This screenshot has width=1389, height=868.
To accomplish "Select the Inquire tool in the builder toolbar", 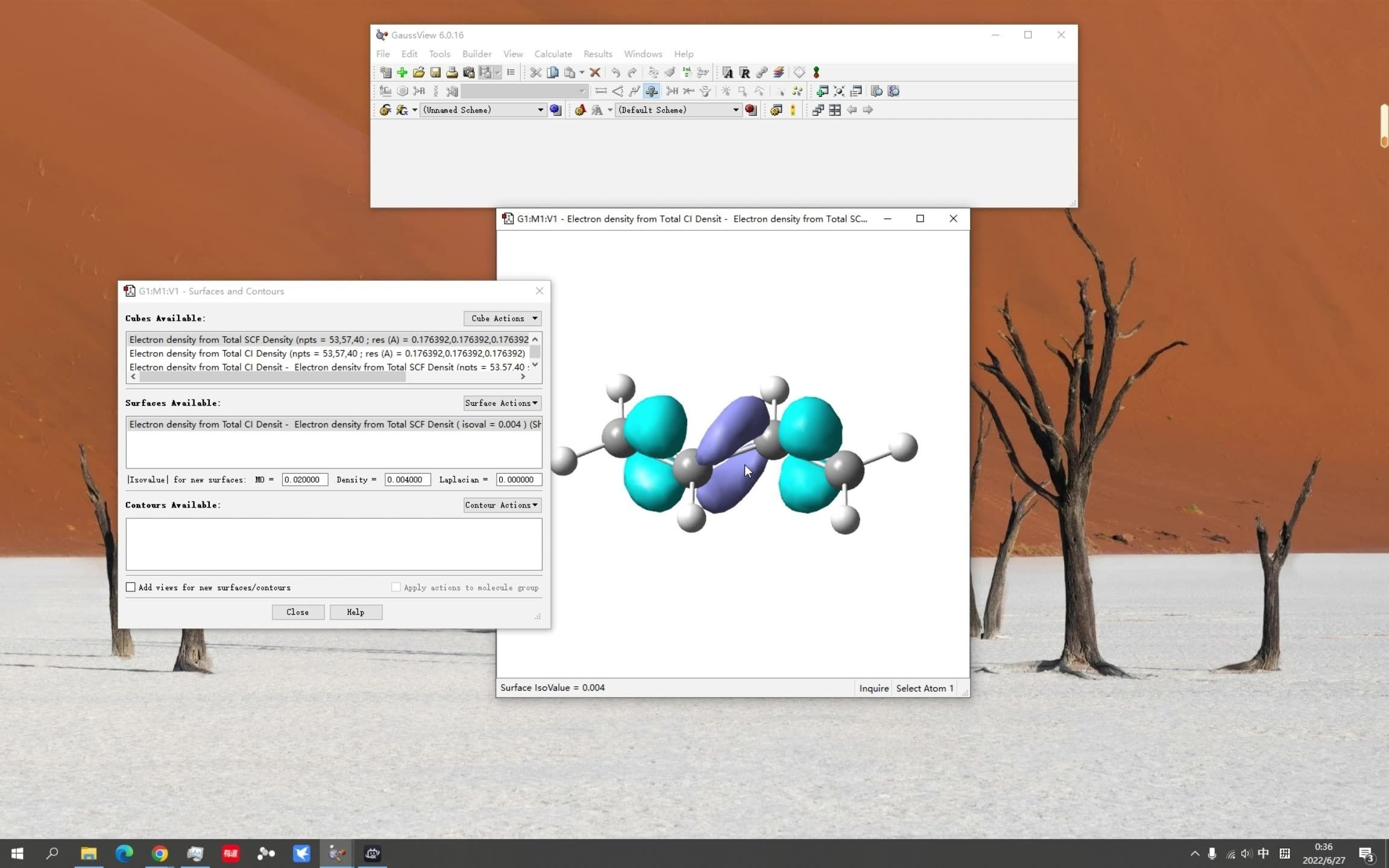I will tap(651, 91).
